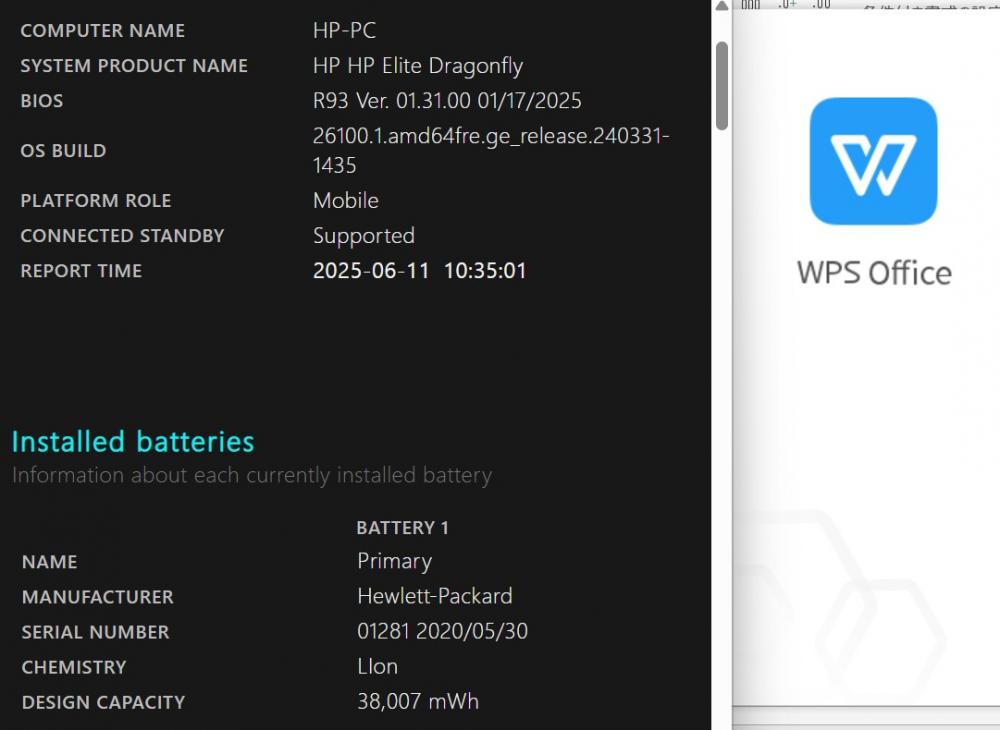Click the "BATTERY 1" column header

click(402, 528)
